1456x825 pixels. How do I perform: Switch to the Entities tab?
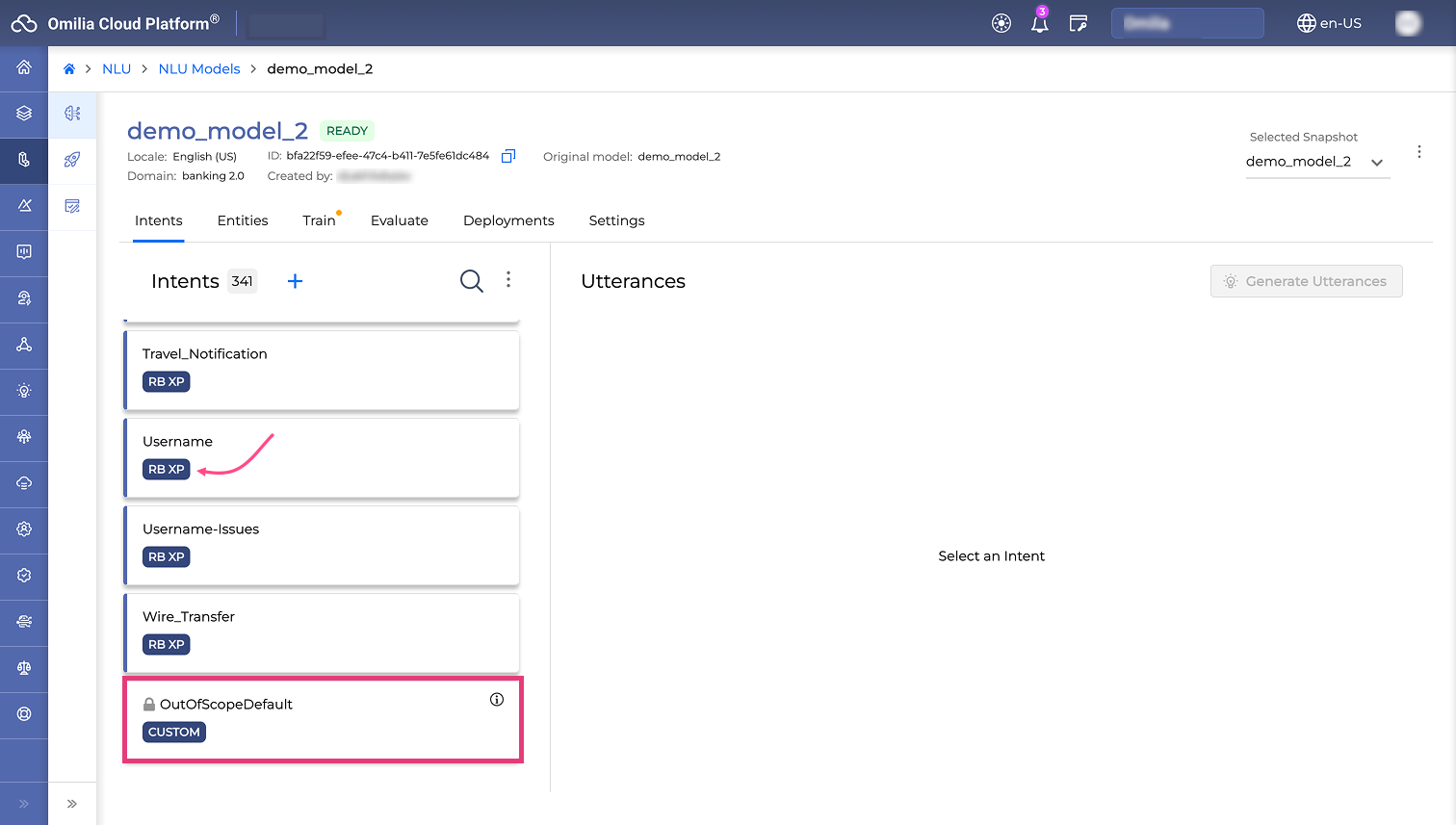(243, 220)
